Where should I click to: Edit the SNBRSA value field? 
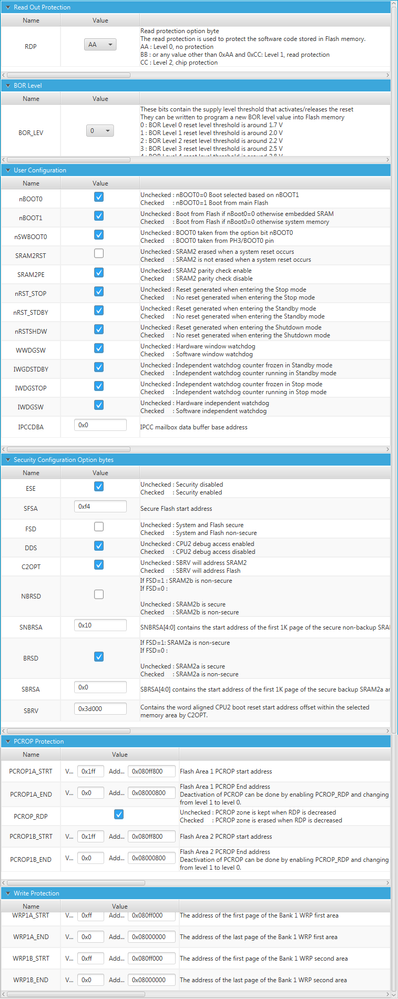point(100,626)
